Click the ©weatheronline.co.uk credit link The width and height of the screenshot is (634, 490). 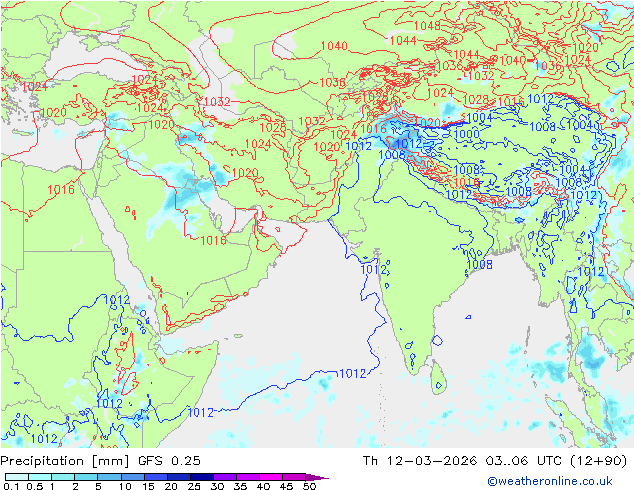(550, 481)
